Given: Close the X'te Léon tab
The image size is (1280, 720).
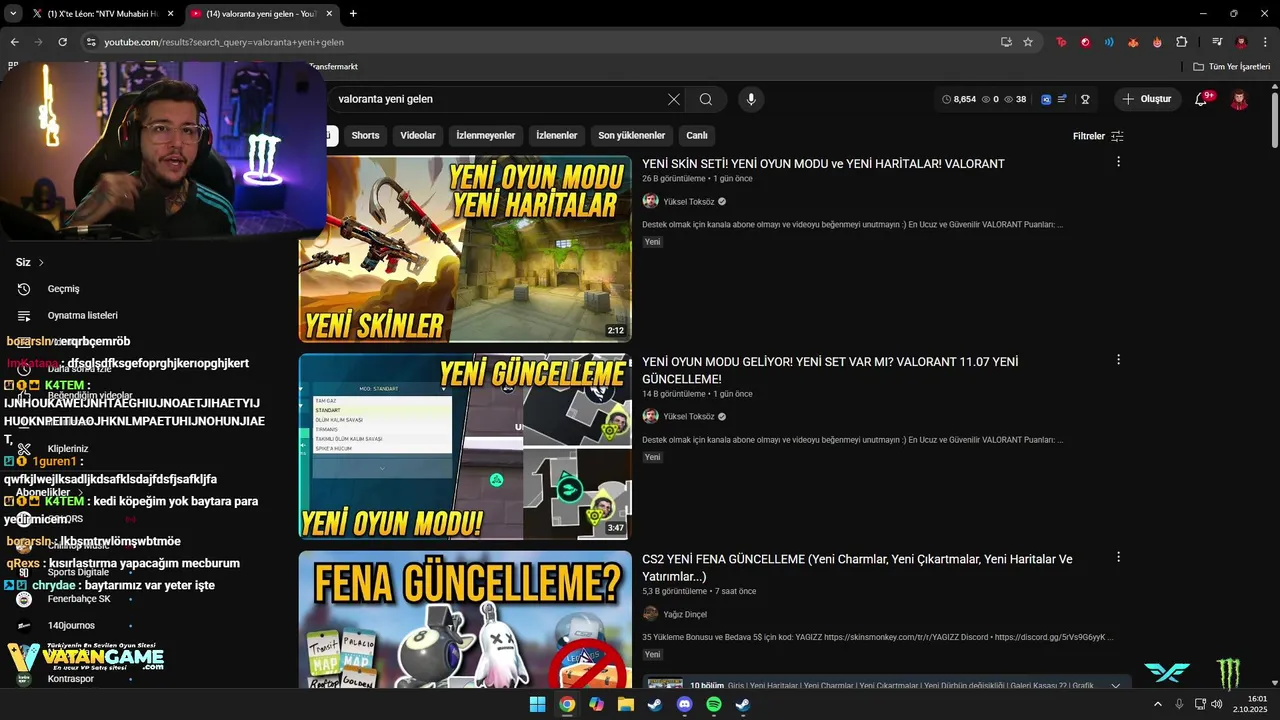Looking at the screenshot, I should (170, 14).
